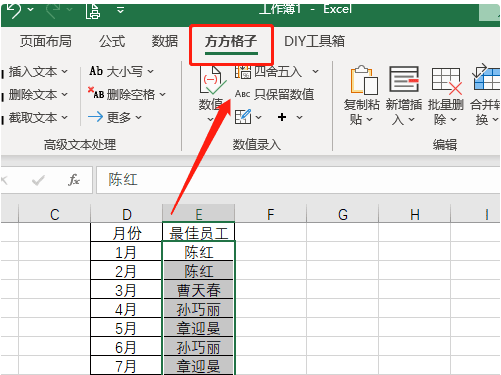Switch to the 数据 tab
501x375 pixels.
pyautogui.click(x=165, y=41)
